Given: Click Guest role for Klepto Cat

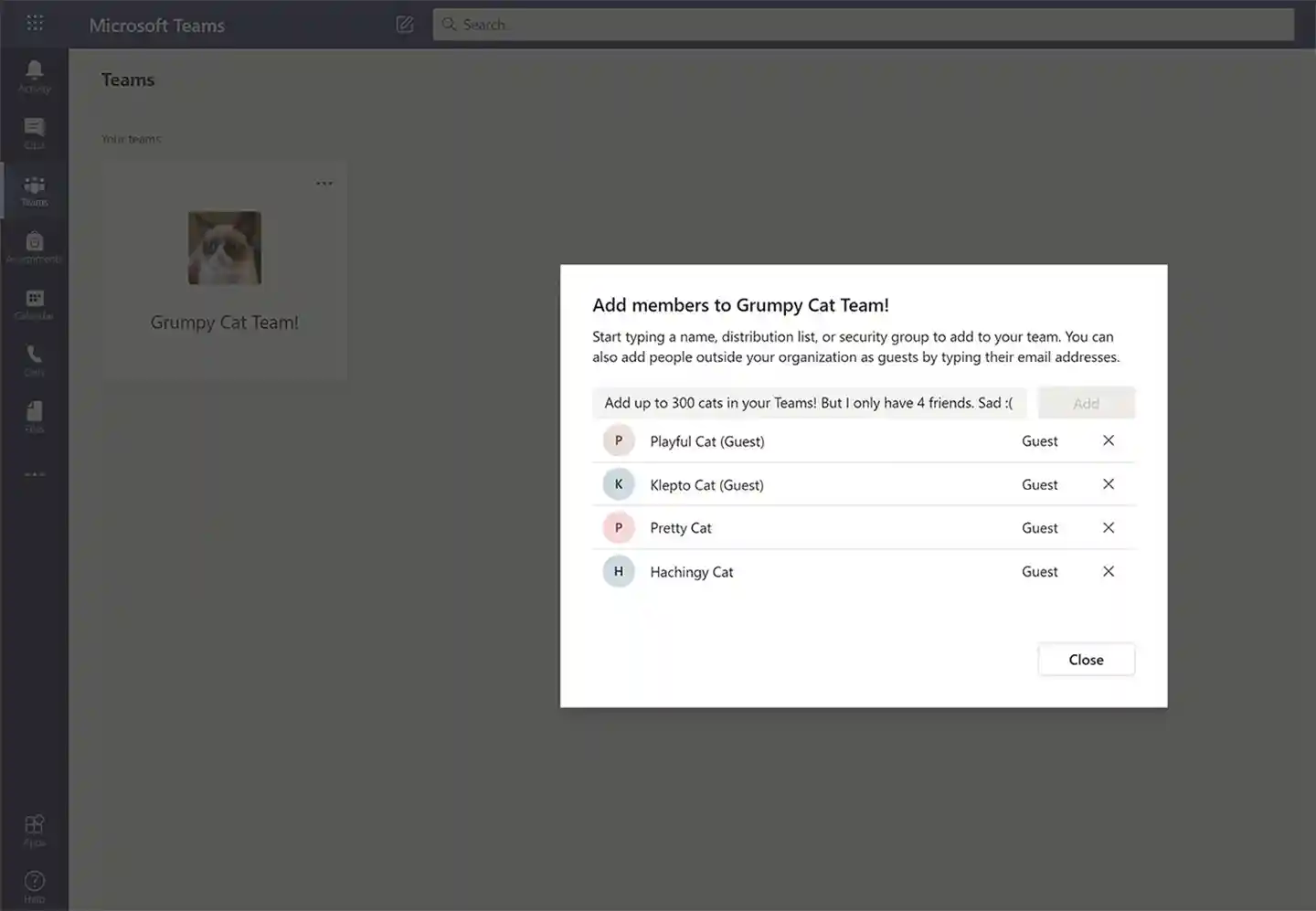Looking at the screenshot, I should [1040, 484].
